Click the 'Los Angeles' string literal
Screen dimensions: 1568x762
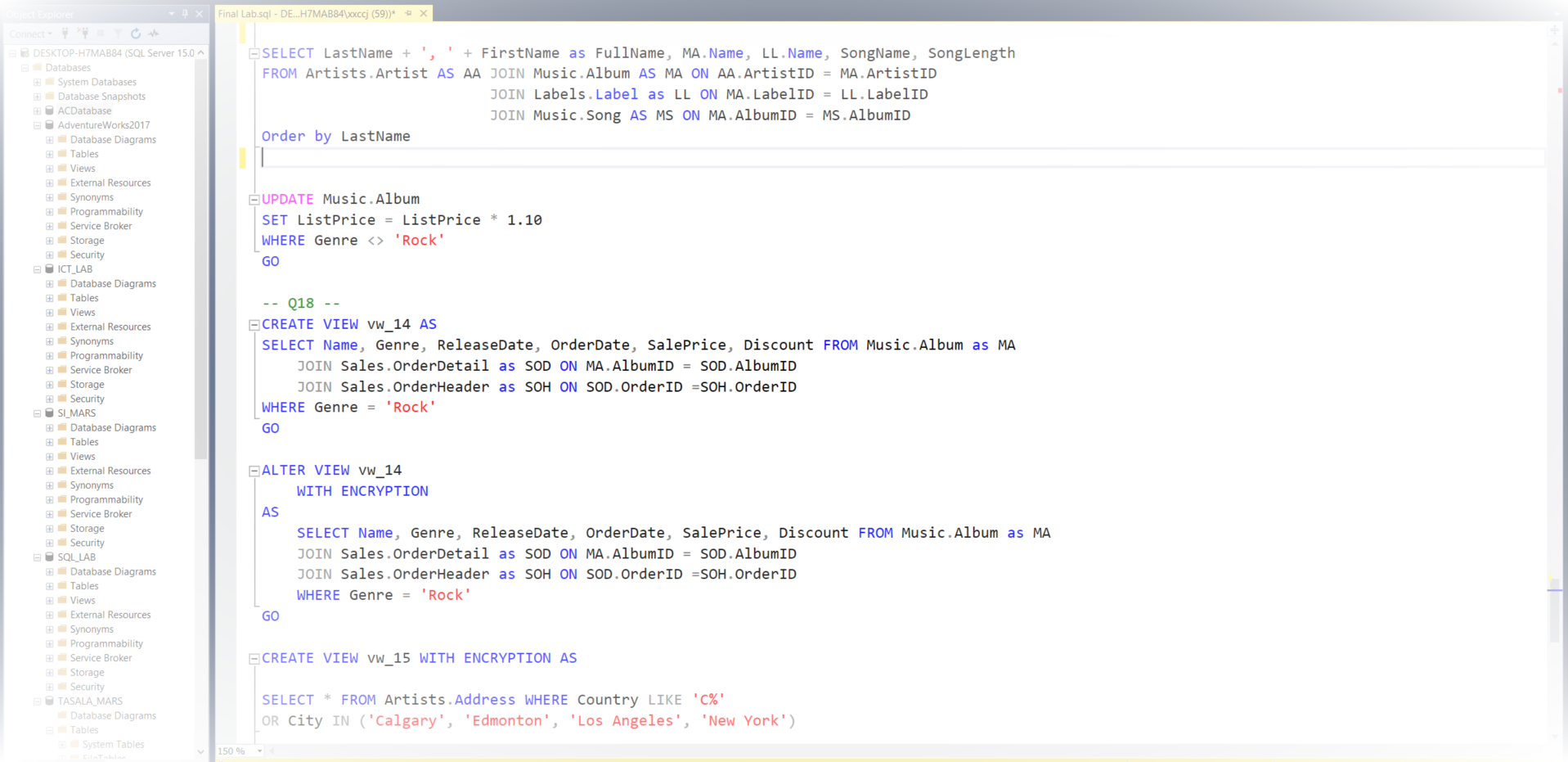626,721
